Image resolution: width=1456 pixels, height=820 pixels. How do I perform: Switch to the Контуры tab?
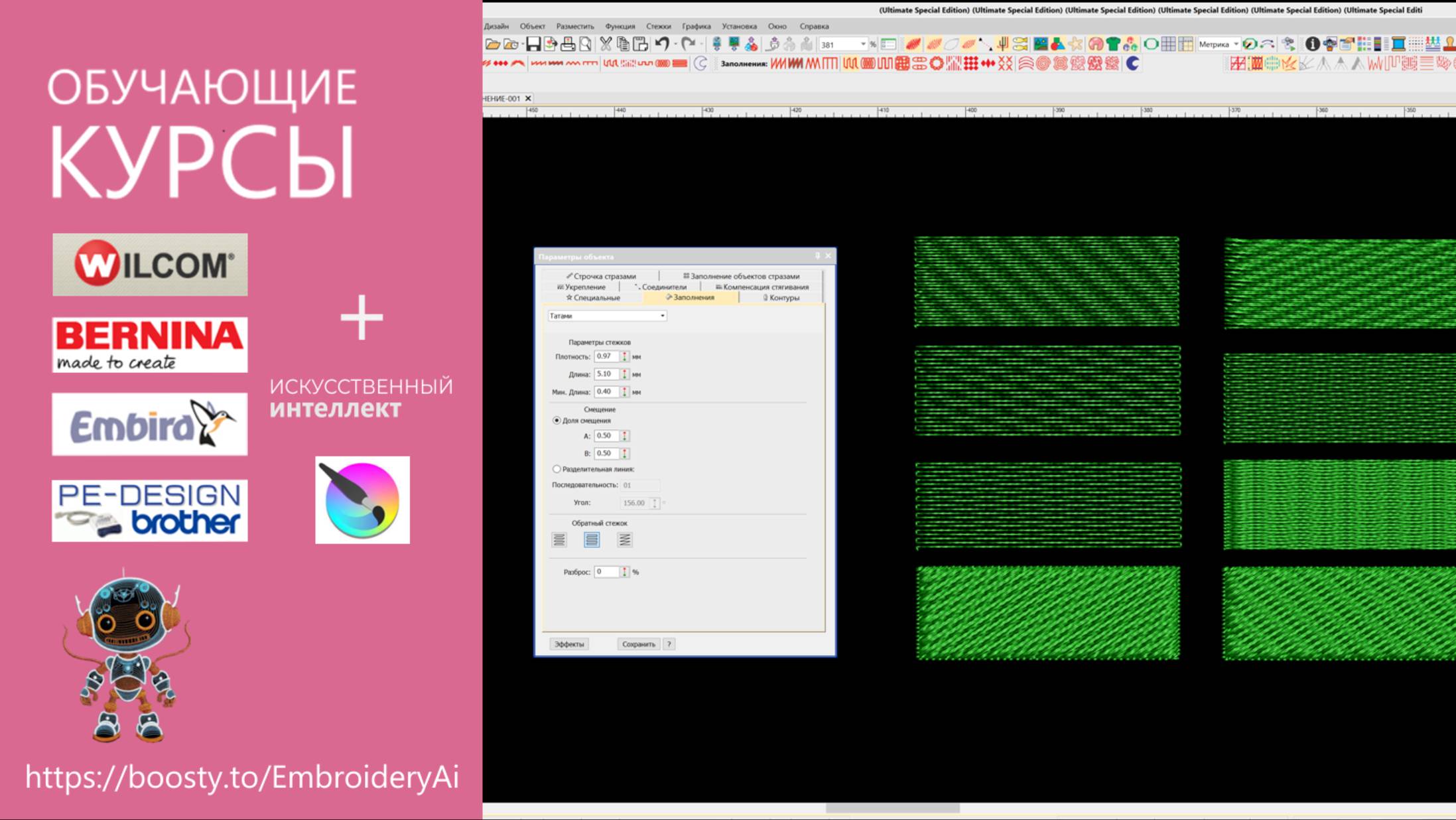[781, 298]
